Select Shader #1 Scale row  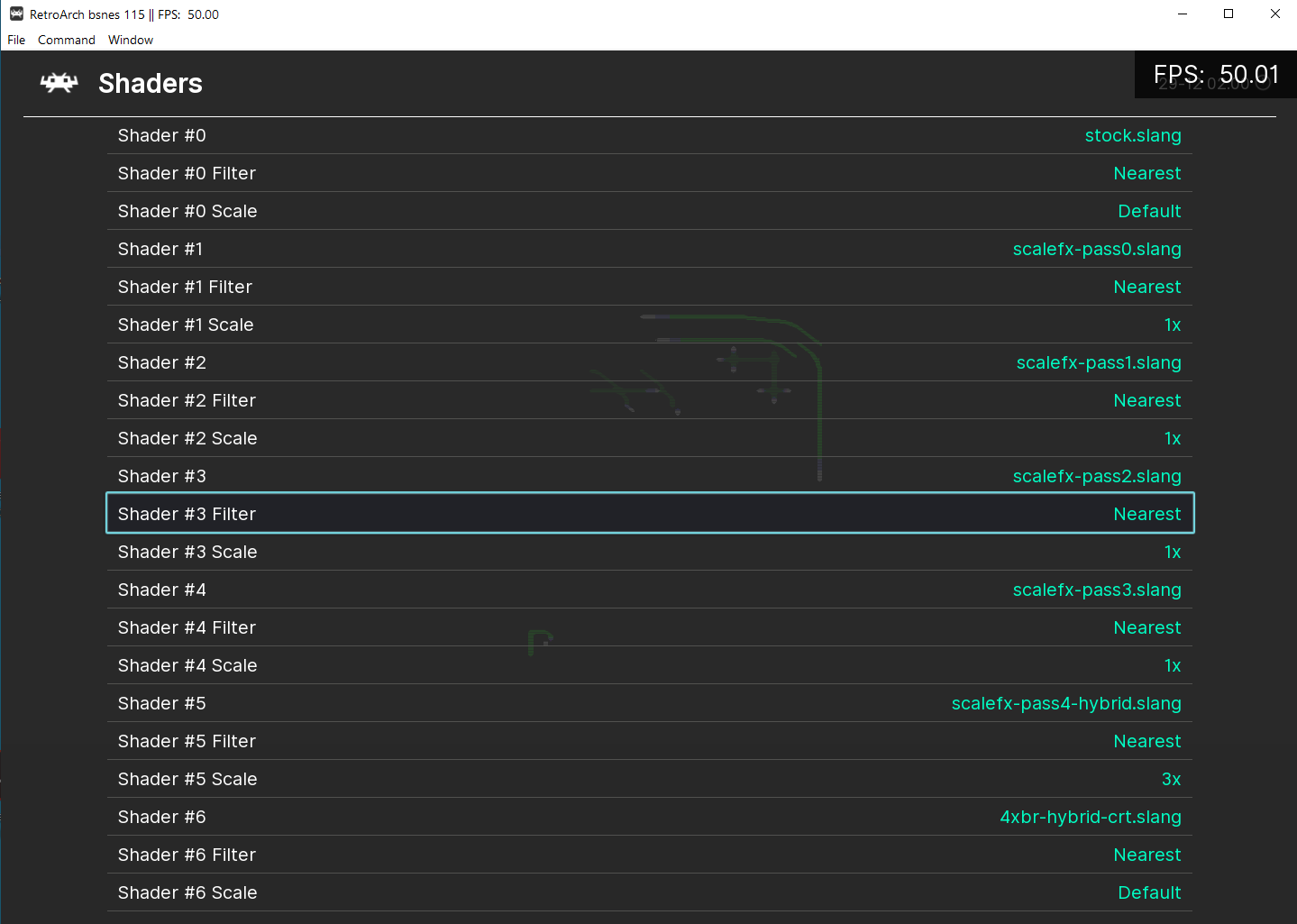[649, 325]
